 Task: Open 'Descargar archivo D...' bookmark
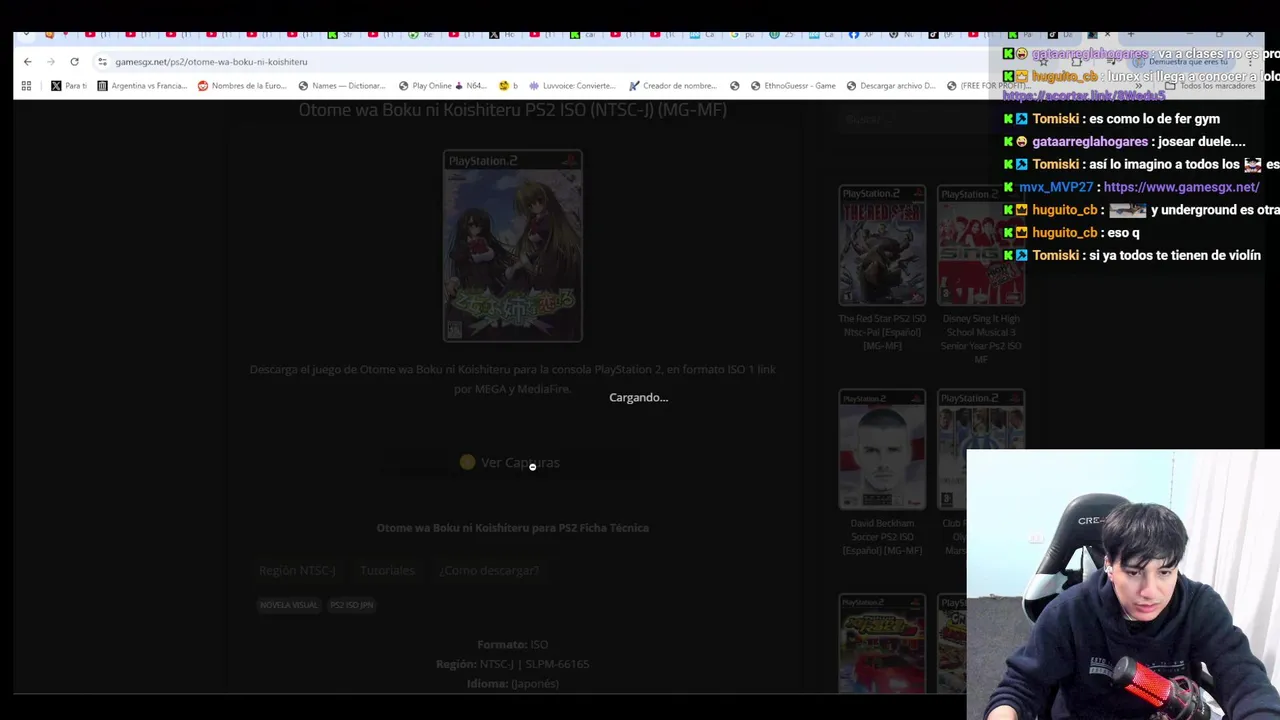(891, 86)
